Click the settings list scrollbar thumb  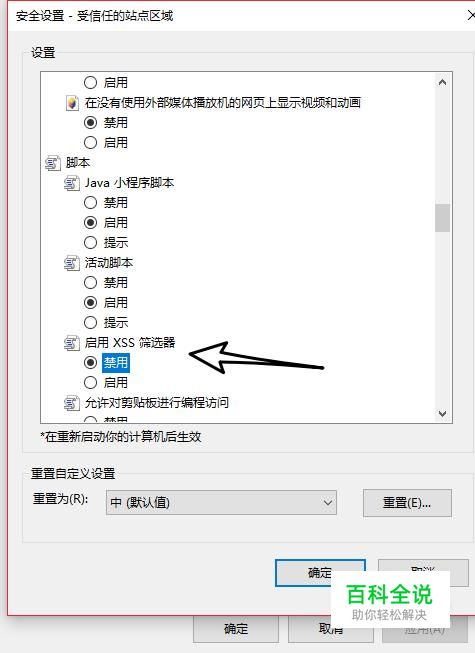click(x=443, y=217)
